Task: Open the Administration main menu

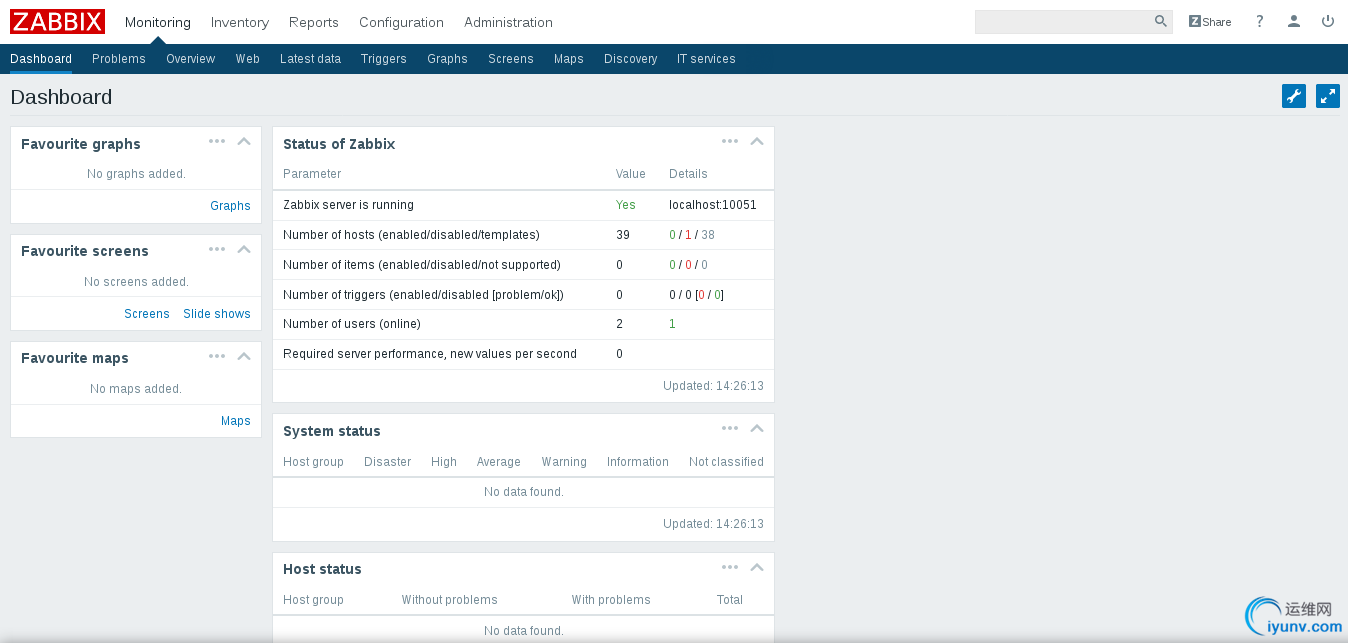Action: (x=508, y=22)
